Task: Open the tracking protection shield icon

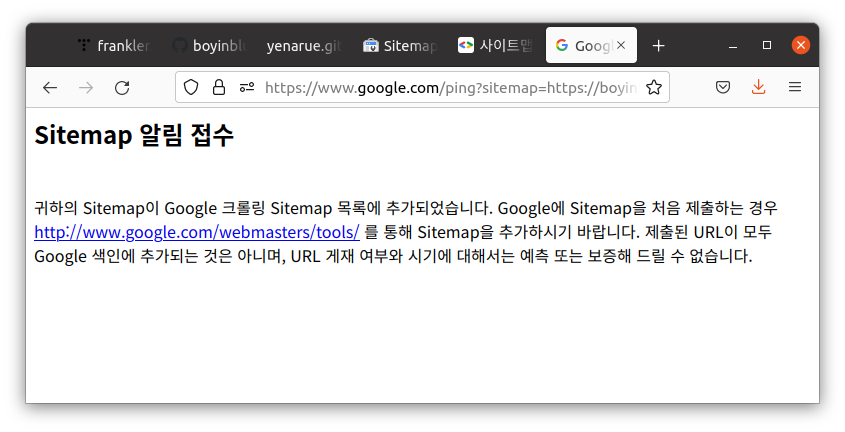Action: (x=191, y=87)
